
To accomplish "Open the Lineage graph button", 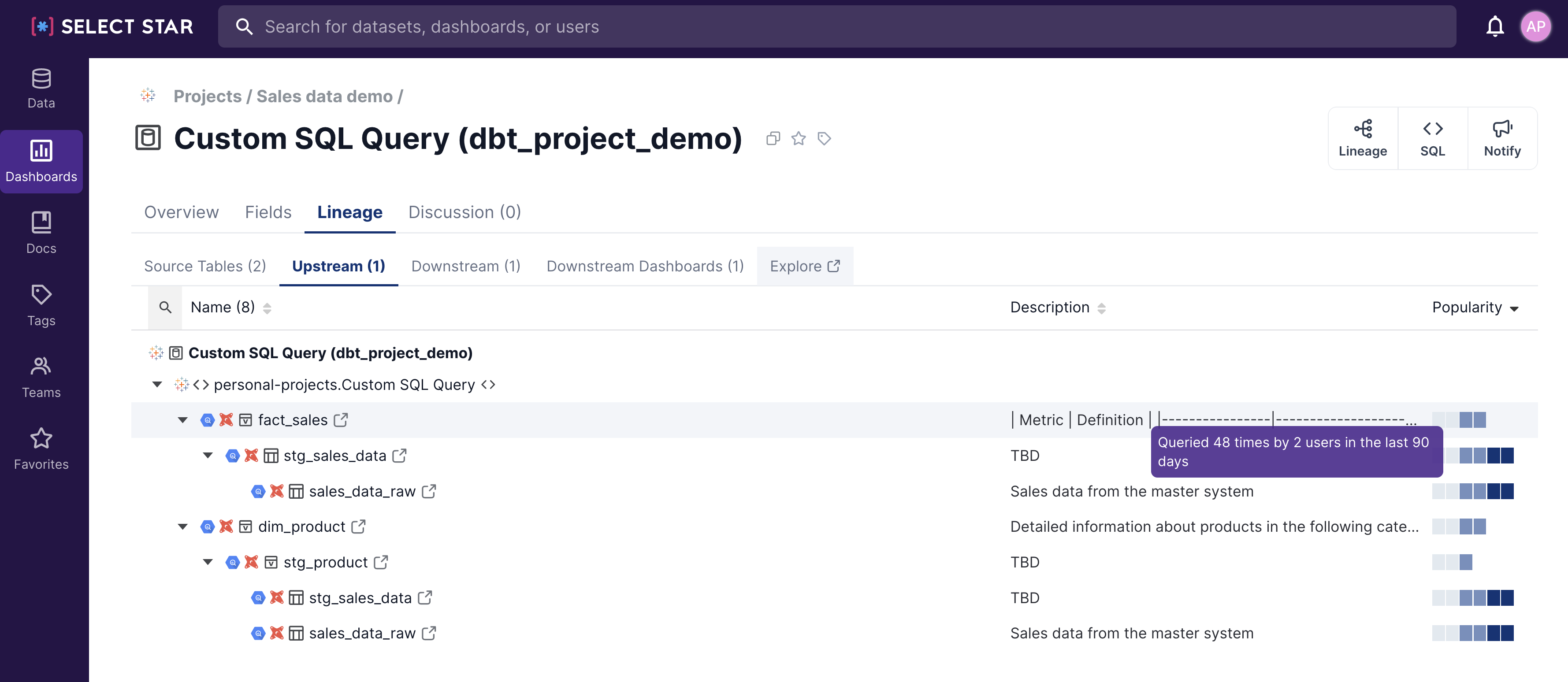I will pyautogui.click(x=1363, y=139).
